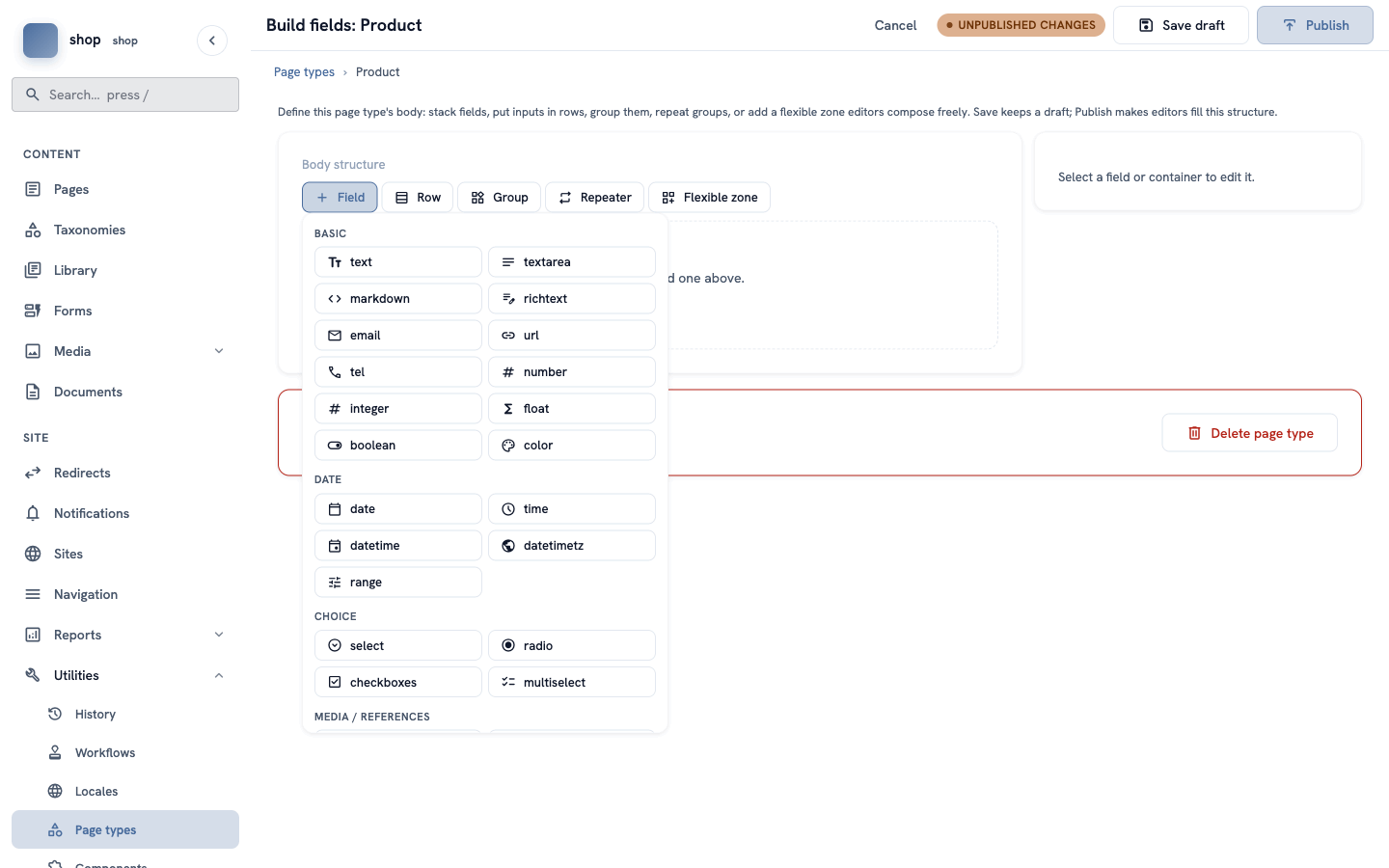Add a color field type

click(572, 446)
